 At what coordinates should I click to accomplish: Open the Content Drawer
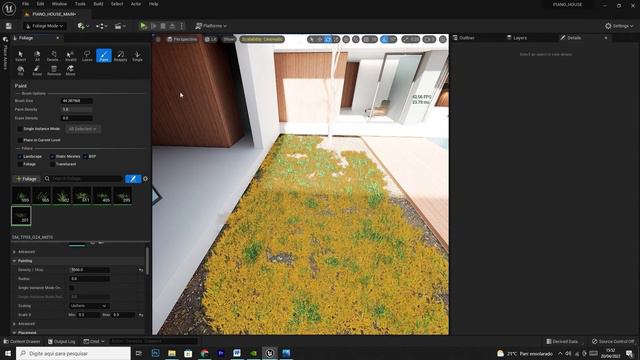click(22, 341)
